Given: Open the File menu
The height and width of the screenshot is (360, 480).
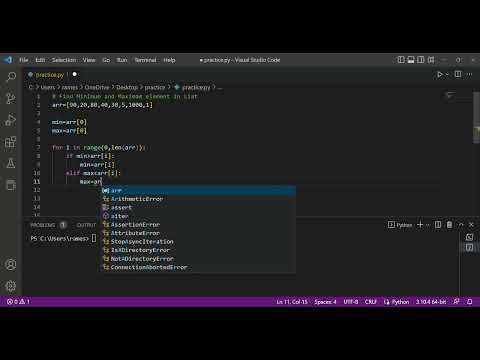Looking at the screenshot, I should click(x=24, y=60).
